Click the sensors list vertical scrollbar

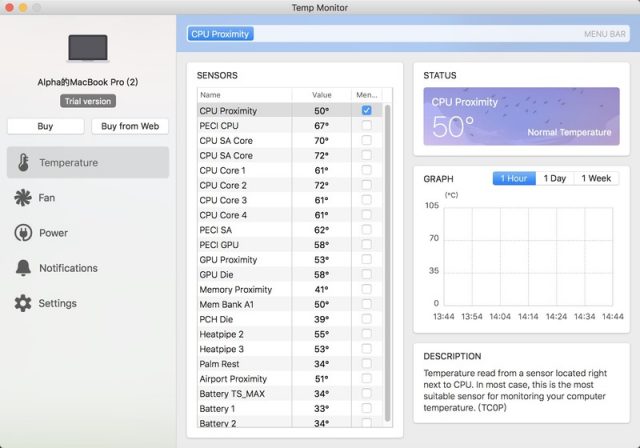pos(387,263)
